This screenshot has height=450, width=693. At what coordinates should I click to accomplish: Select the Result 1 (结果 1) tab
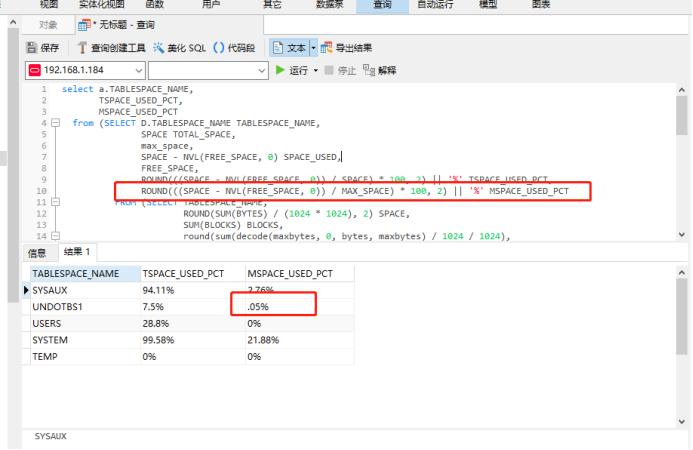tap(77, 252)
